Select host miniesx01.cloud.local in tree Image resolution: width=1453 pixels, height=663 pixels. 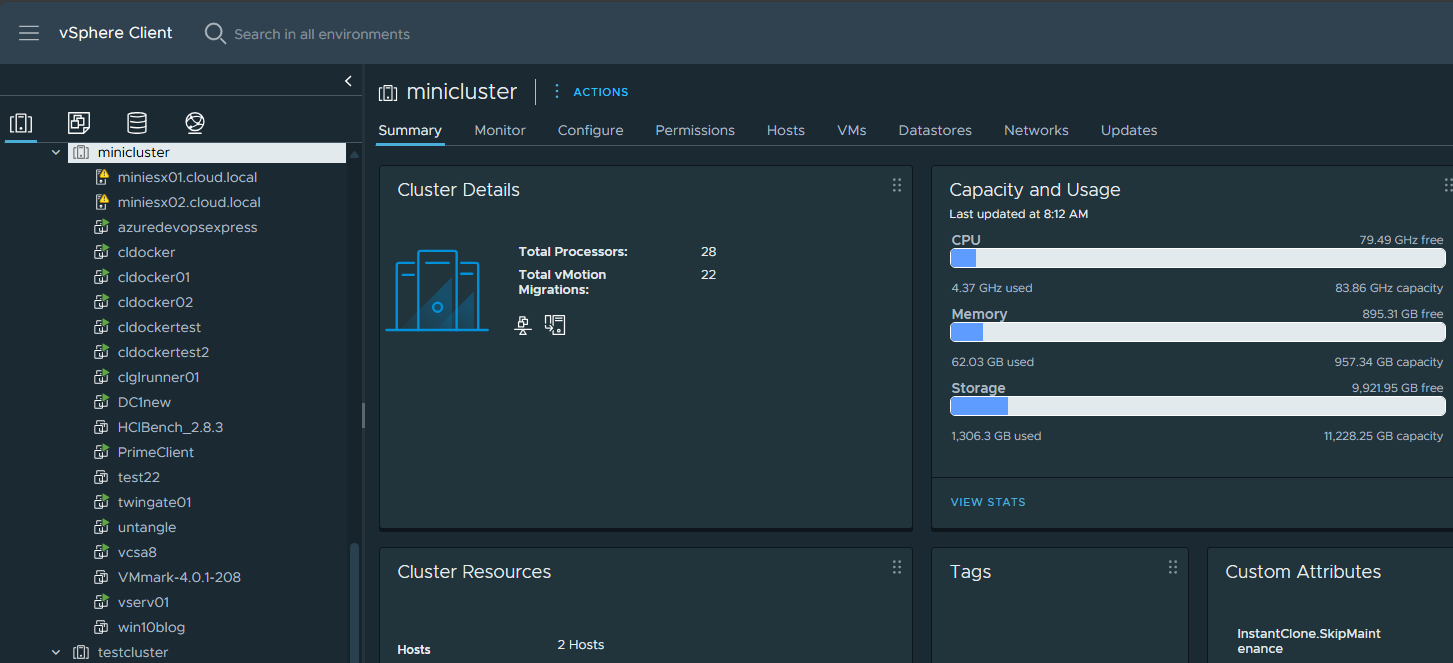coord(187,177)
